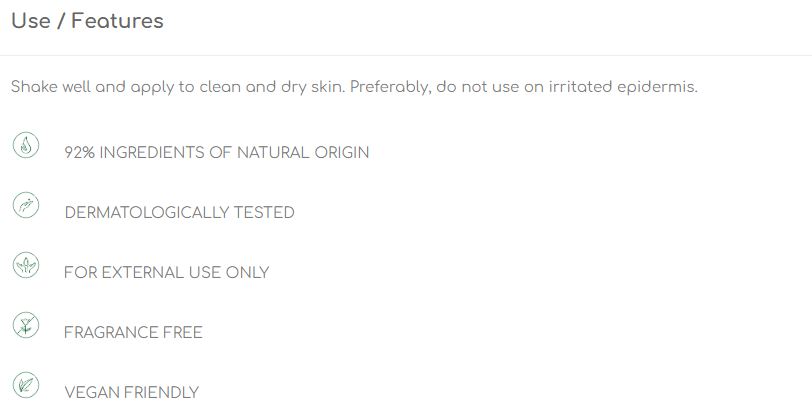Click the Shake well opening words
This screenshot has height=416, width=812.
point(34,87)
